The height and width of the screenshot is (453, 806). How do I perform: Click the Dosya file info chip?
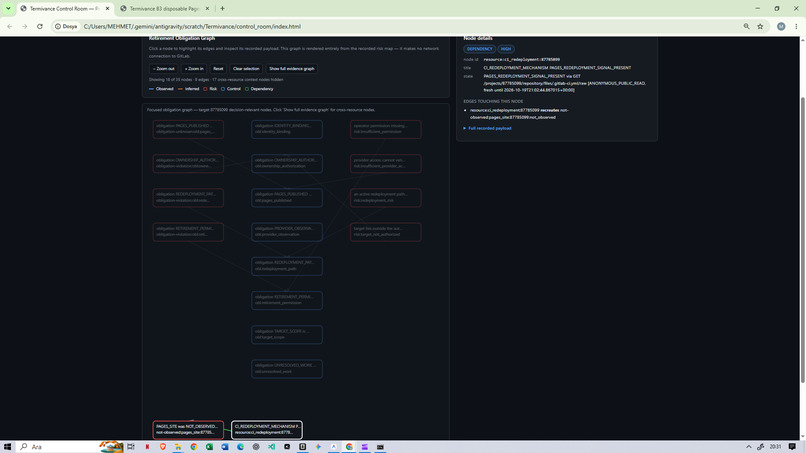click(x=66, y=26)
